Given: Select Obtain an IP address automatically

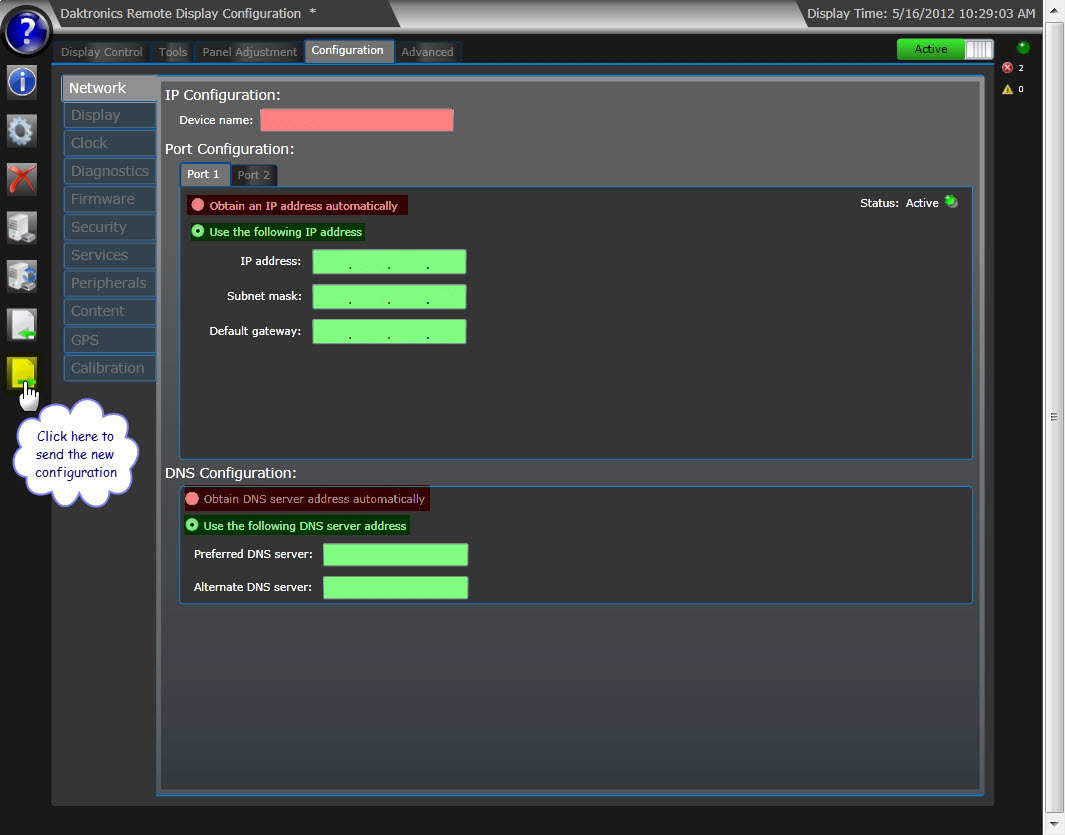Looking at the screenshot, I should click(198, 205).
